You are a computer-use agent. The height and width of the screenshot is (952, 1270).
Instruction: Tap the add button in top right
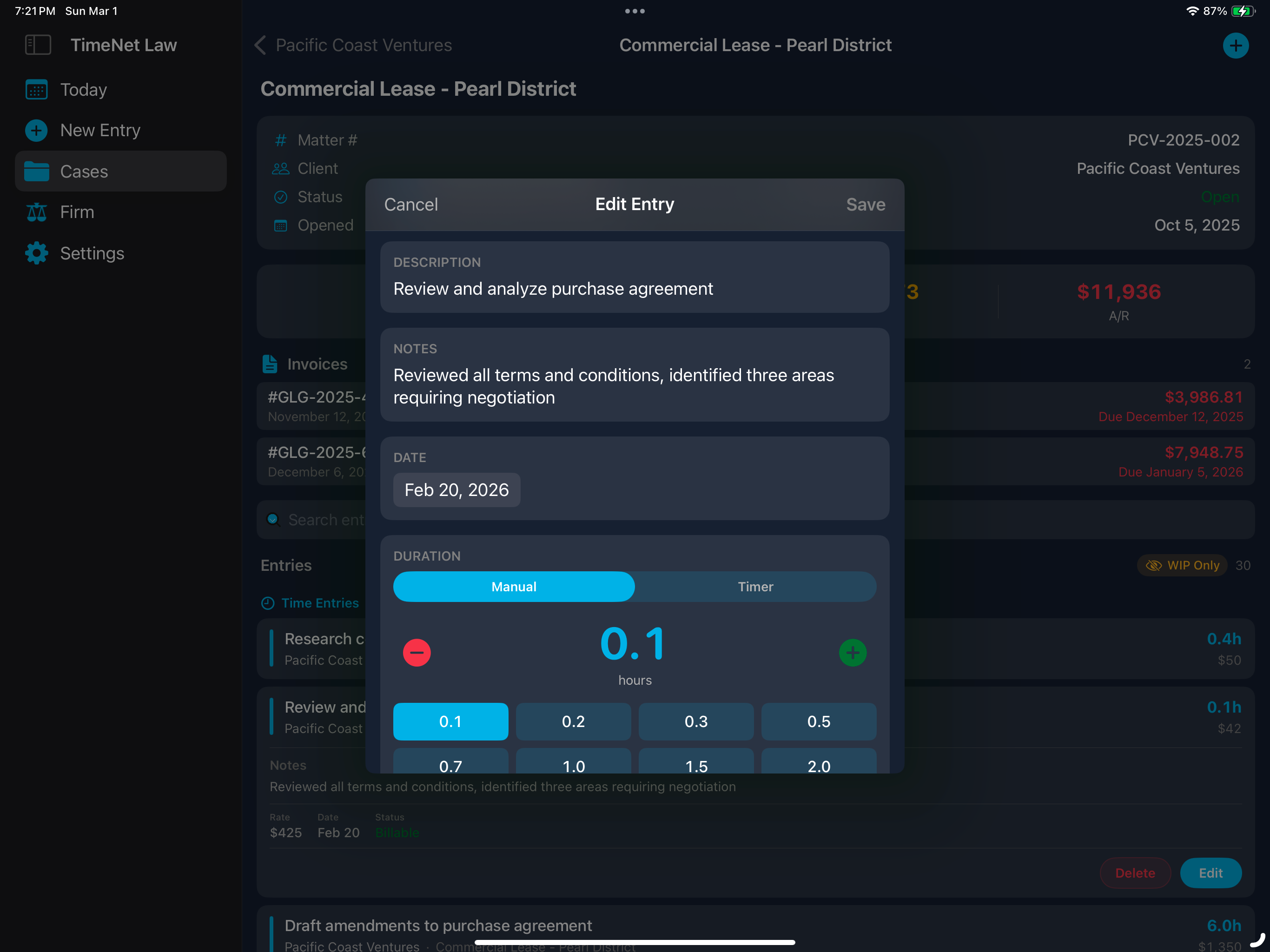coord(1236,46)
